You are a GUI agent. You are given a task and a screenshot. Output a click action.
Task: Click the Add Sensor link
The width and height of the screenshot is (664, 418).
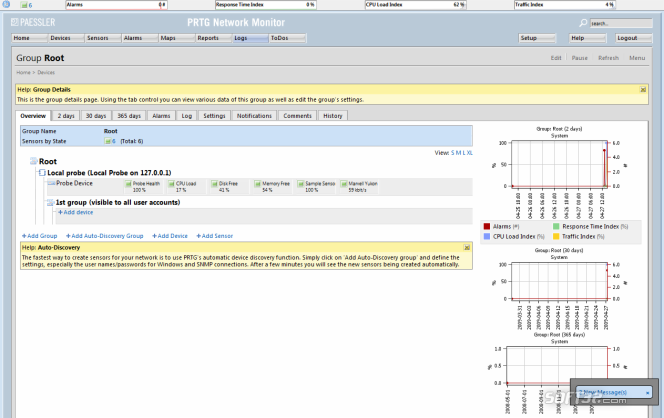(215, 236)
